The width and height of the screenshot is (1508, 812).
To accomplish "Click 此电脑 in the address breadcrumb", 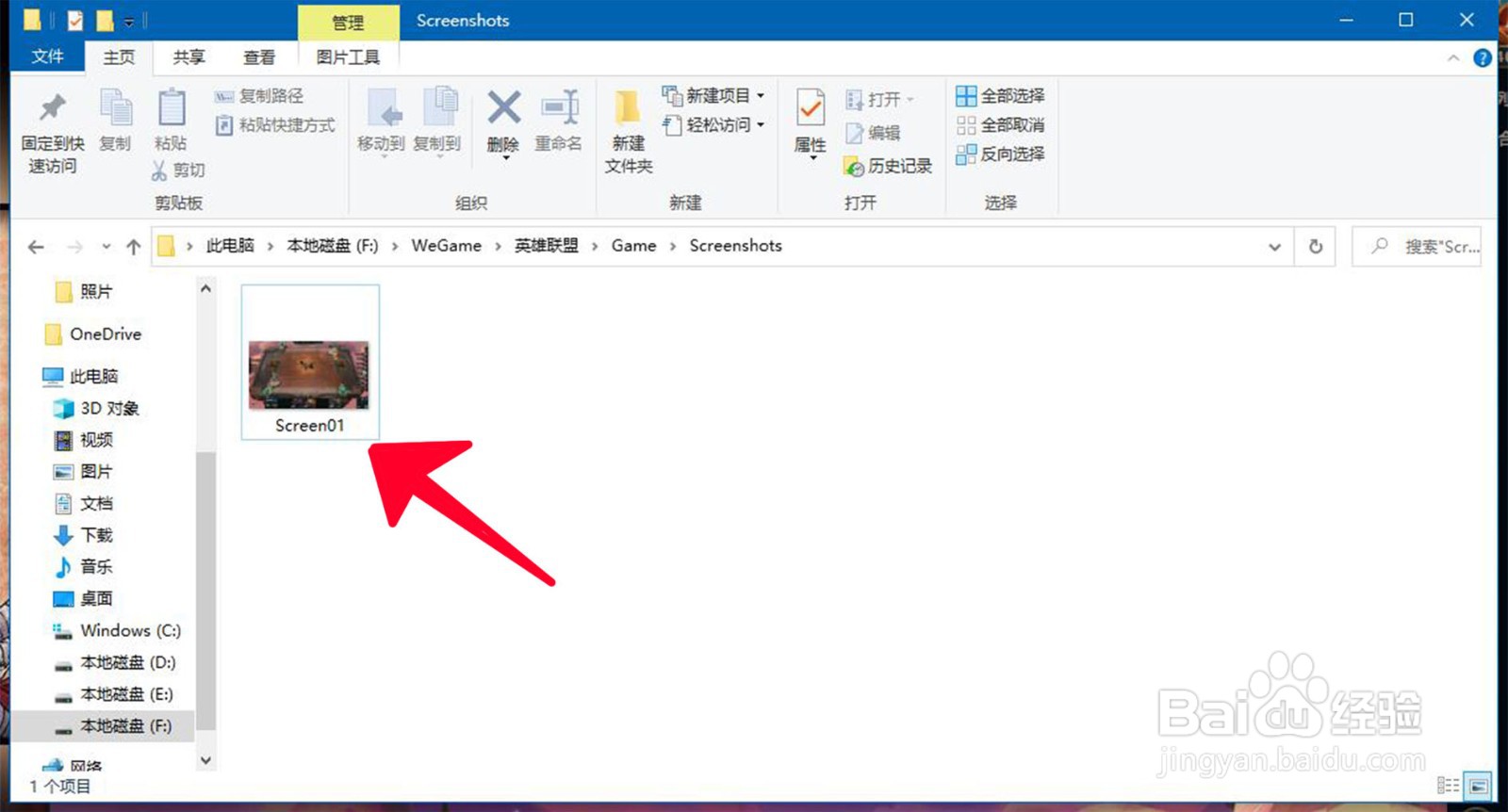I will point(230,246).
